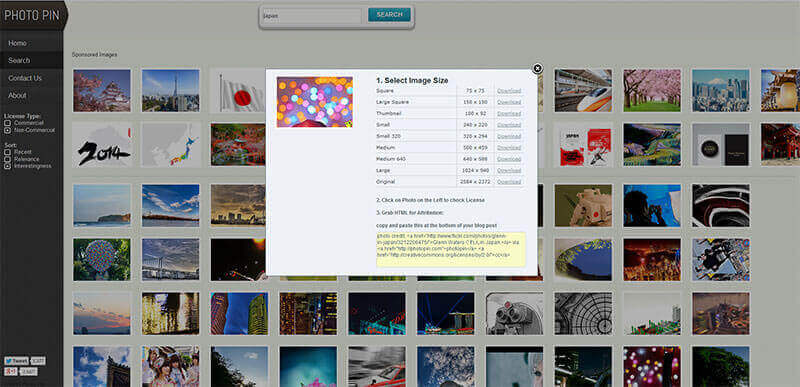Download the Square 75 x 75 size
Image resolution: width=800 pixels, height=387 pixels.
509,91
